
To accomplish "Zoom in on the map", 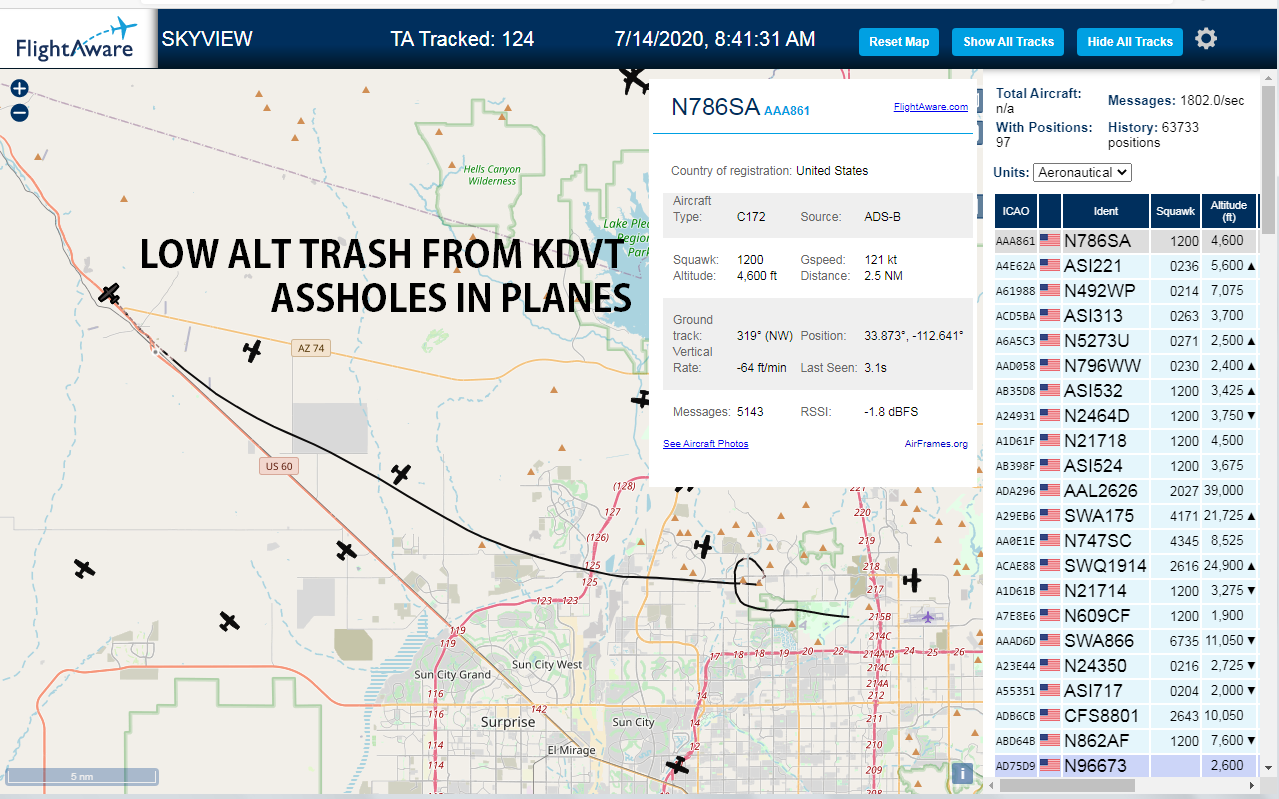I will click(19, 88).
